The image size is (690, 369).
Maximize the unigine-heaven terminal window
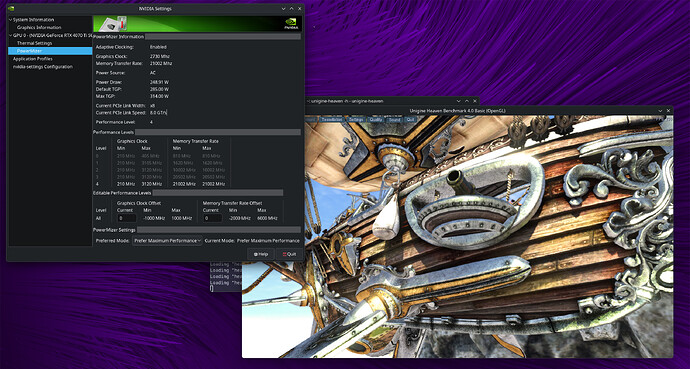(467, 101)
